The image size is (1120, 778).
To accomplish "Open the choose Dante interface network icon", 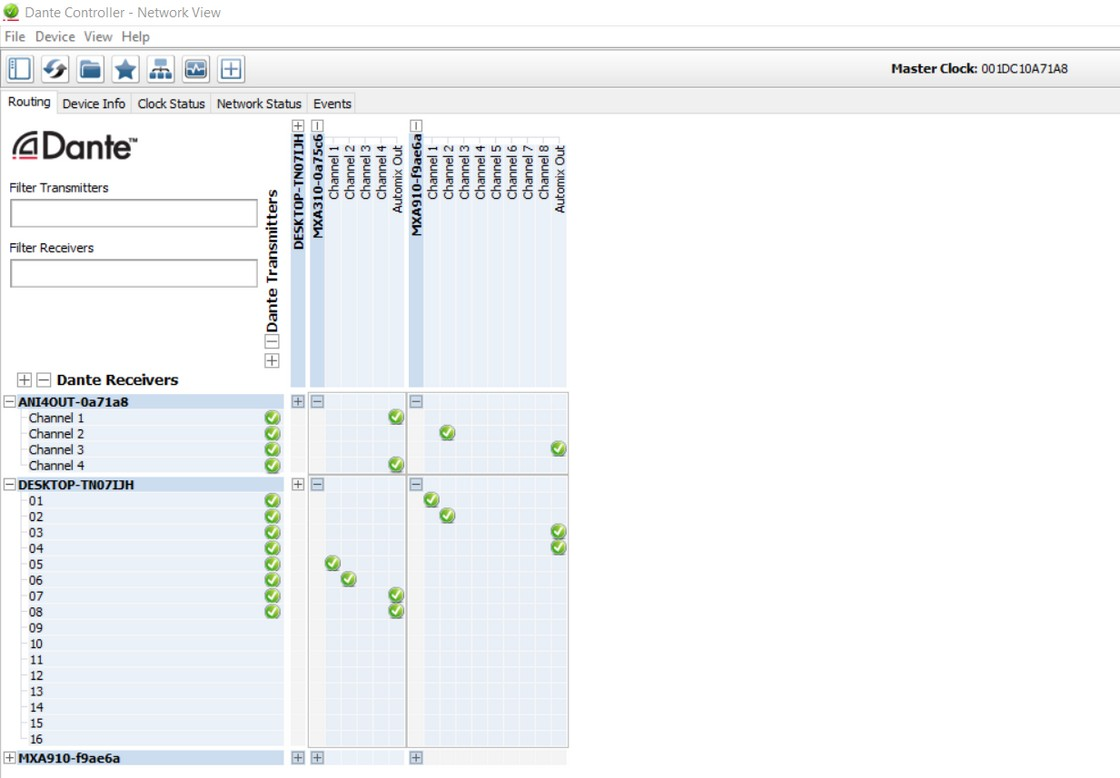I will coord(160,69).
